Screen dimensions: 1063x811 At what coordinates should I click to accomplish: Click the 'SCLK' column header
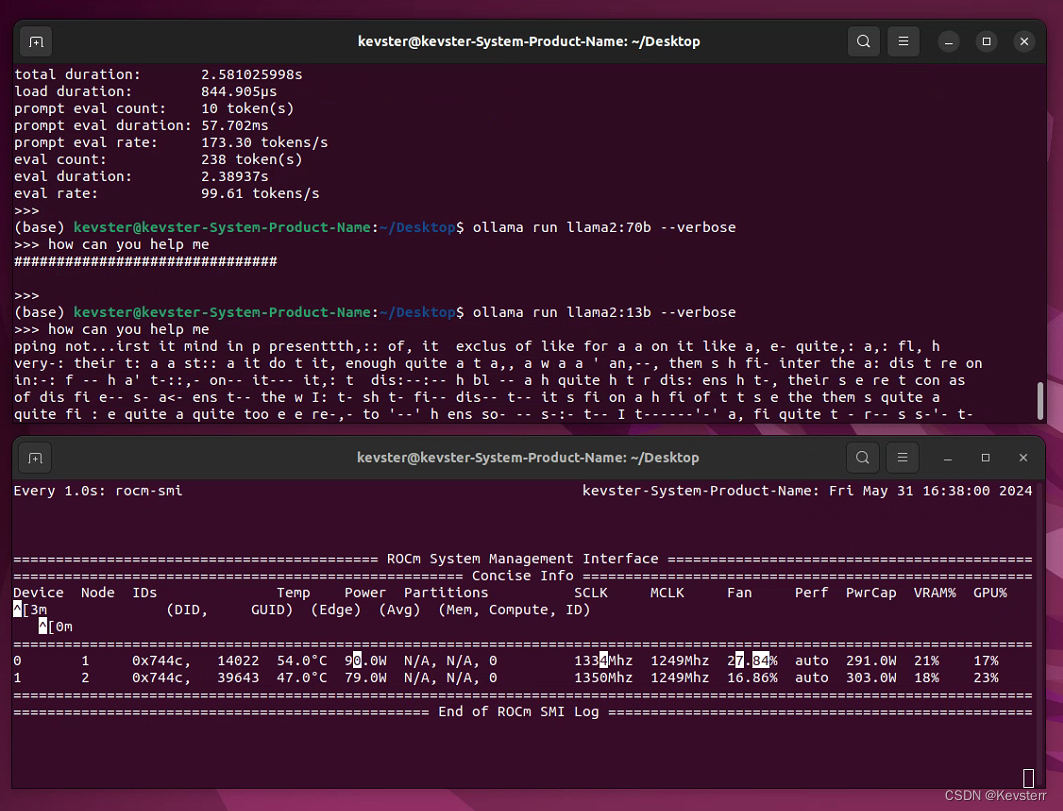(591, 593)
